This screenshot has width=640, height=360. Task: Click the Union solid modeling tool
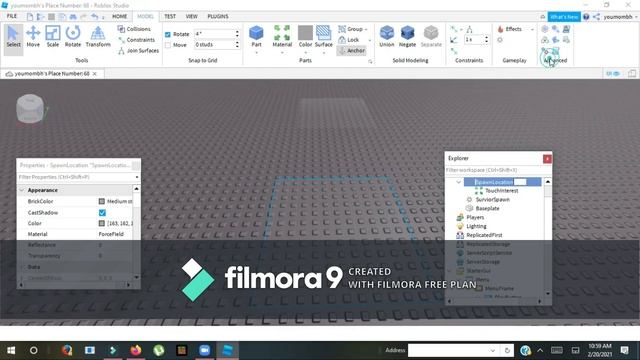[x=387, y=36]
